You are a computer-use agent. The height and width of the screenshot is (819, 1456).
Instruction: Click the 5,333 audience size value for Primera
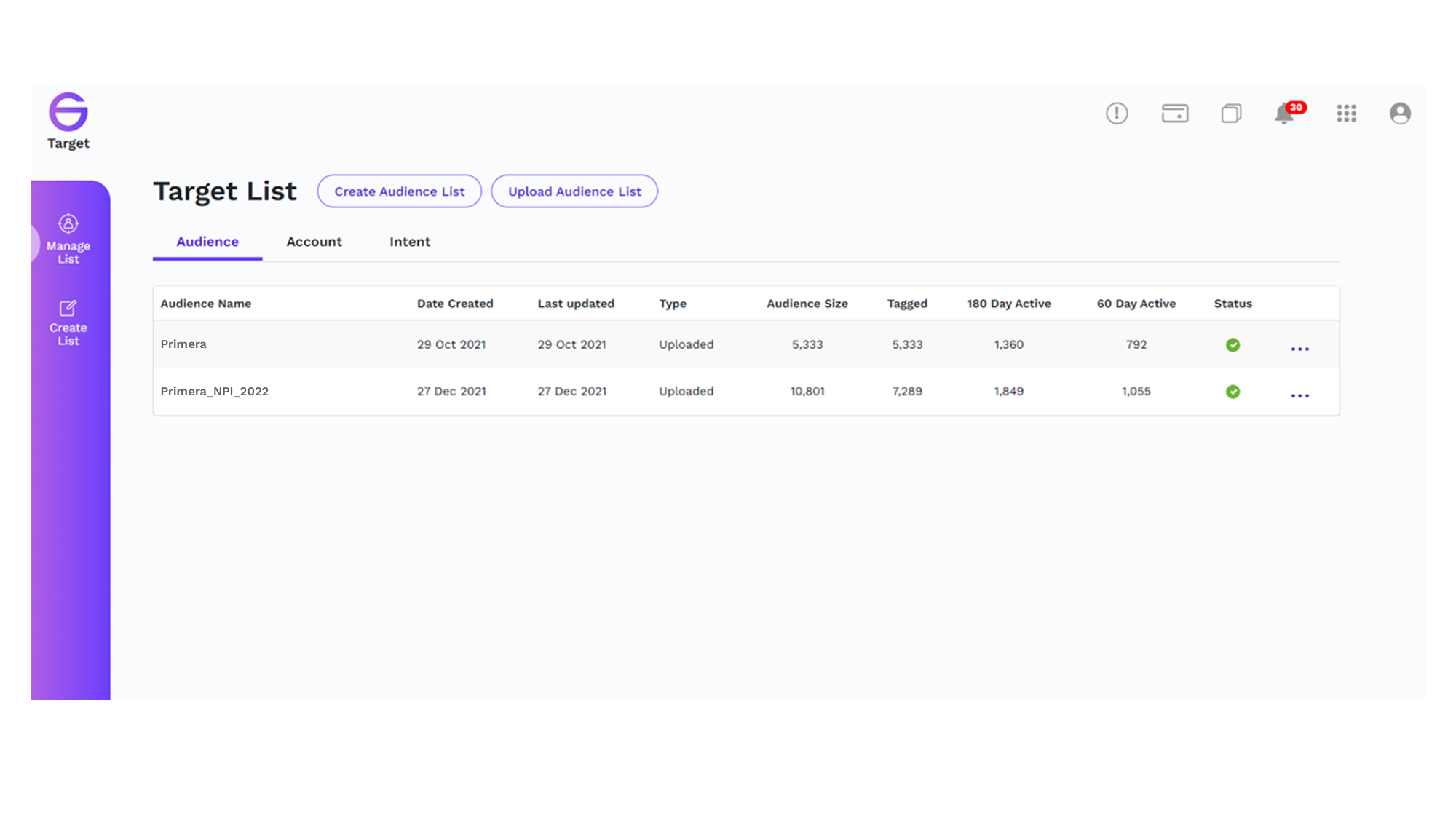(807, 345)
